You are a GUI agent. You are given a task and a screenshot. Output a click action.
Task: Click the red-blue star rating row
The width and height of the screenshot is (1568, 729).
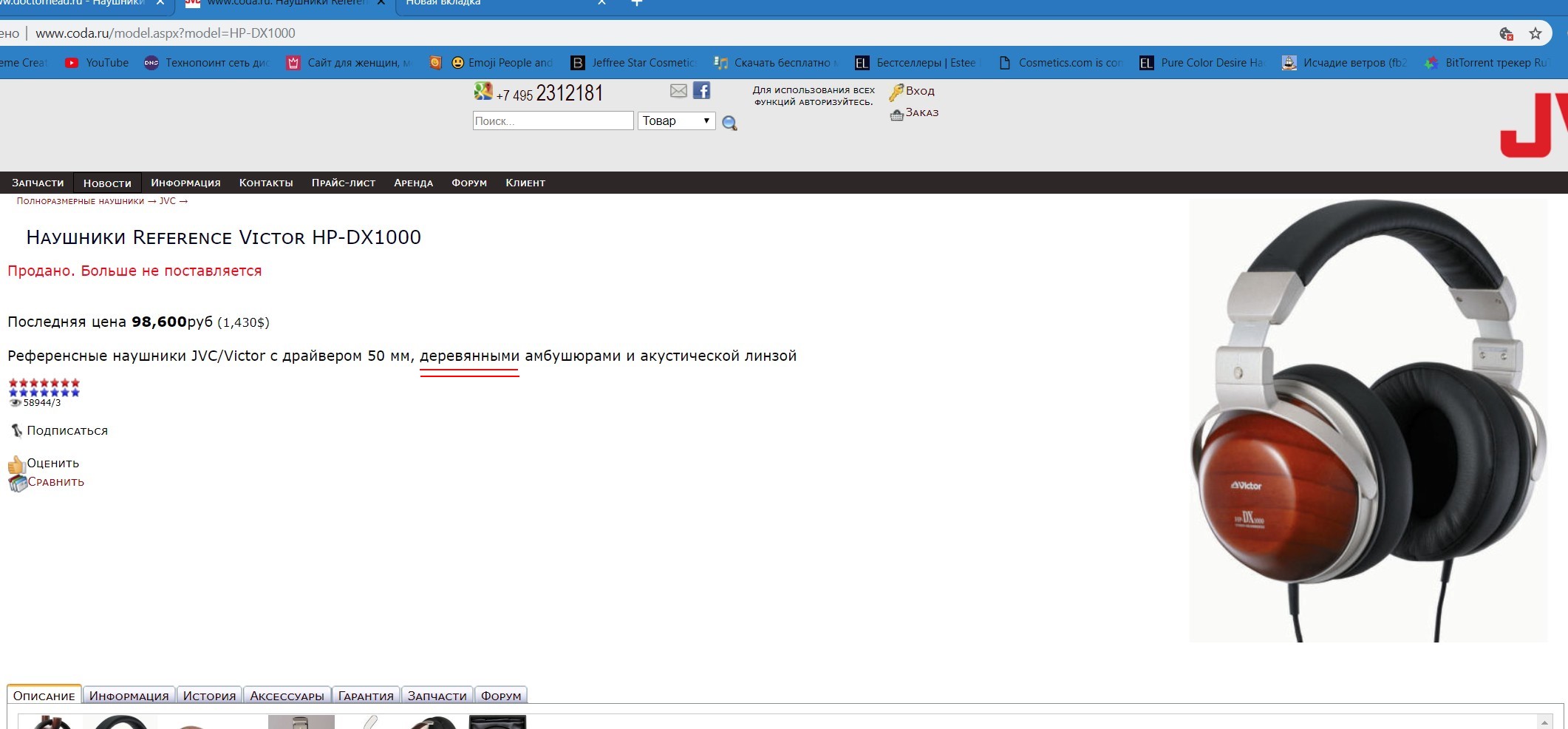44,387
